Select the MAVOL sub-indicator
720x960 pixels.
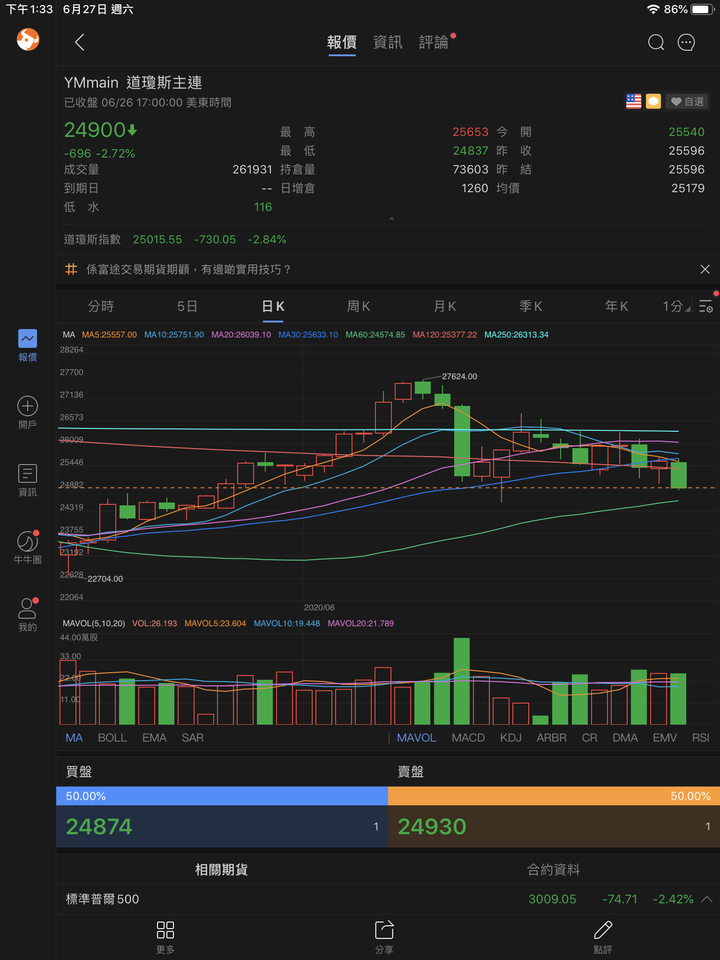point(416,738)
